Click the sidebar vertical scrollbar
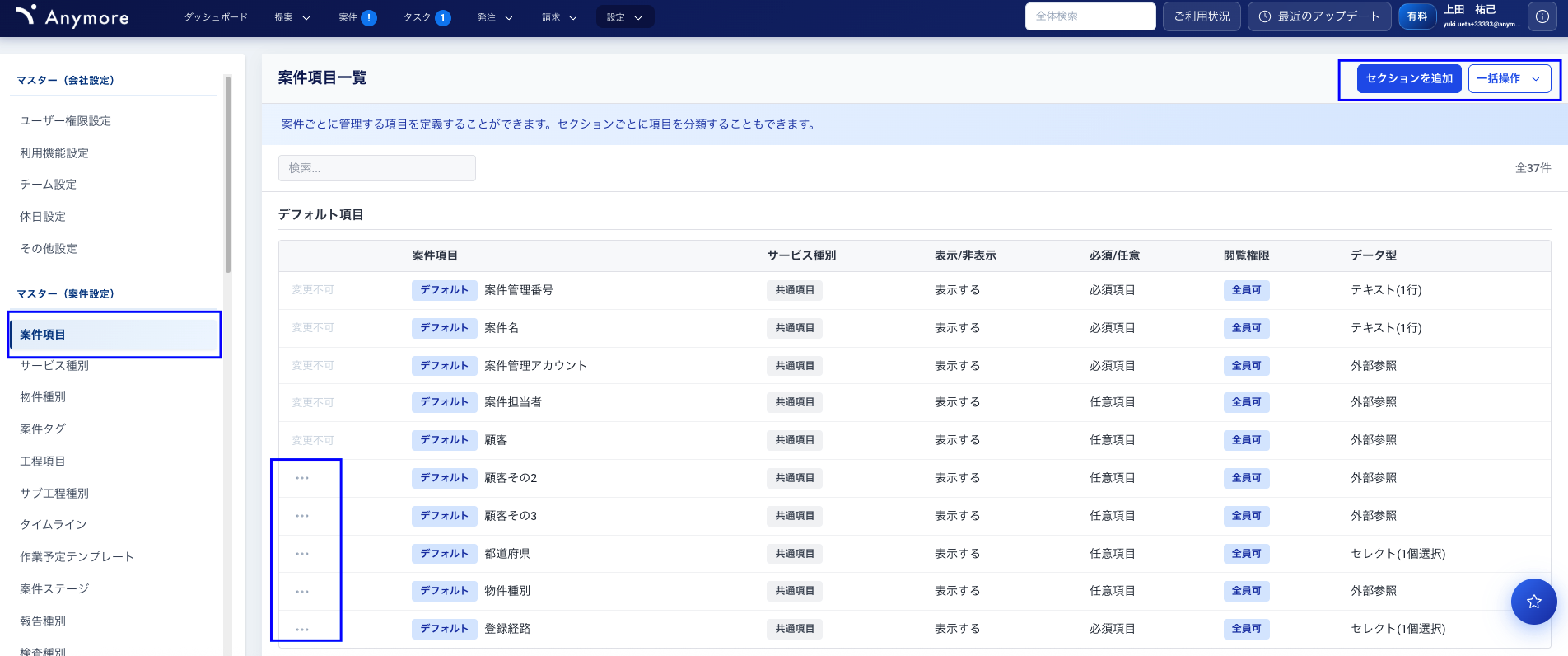 tap(228, 173)
